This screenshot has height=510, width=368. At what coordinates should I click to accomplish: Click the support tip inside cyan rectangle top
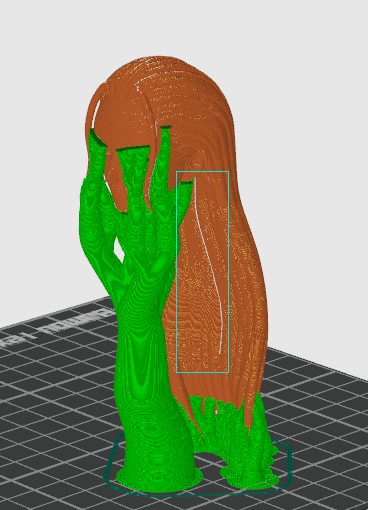click(186, 183)
